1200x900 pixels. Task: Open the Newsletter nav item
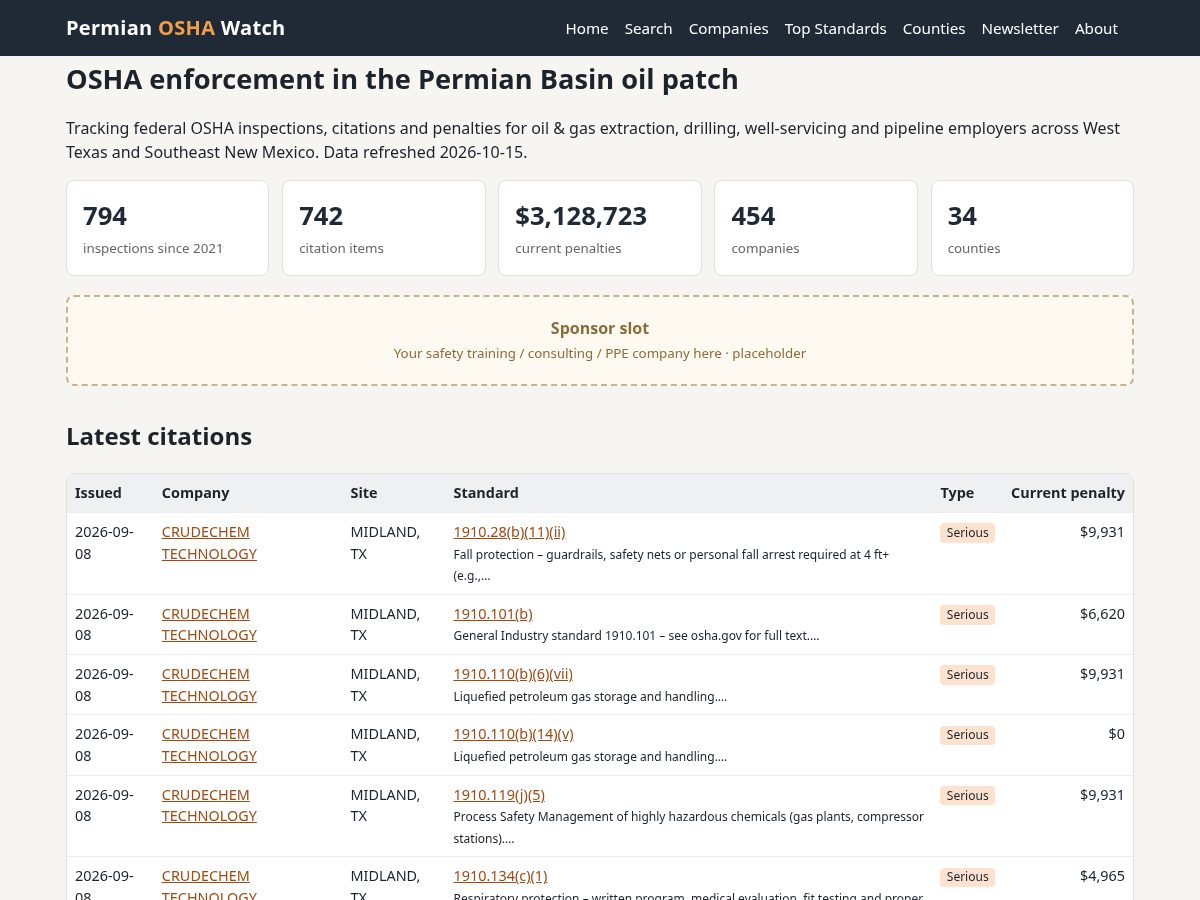1020,28
